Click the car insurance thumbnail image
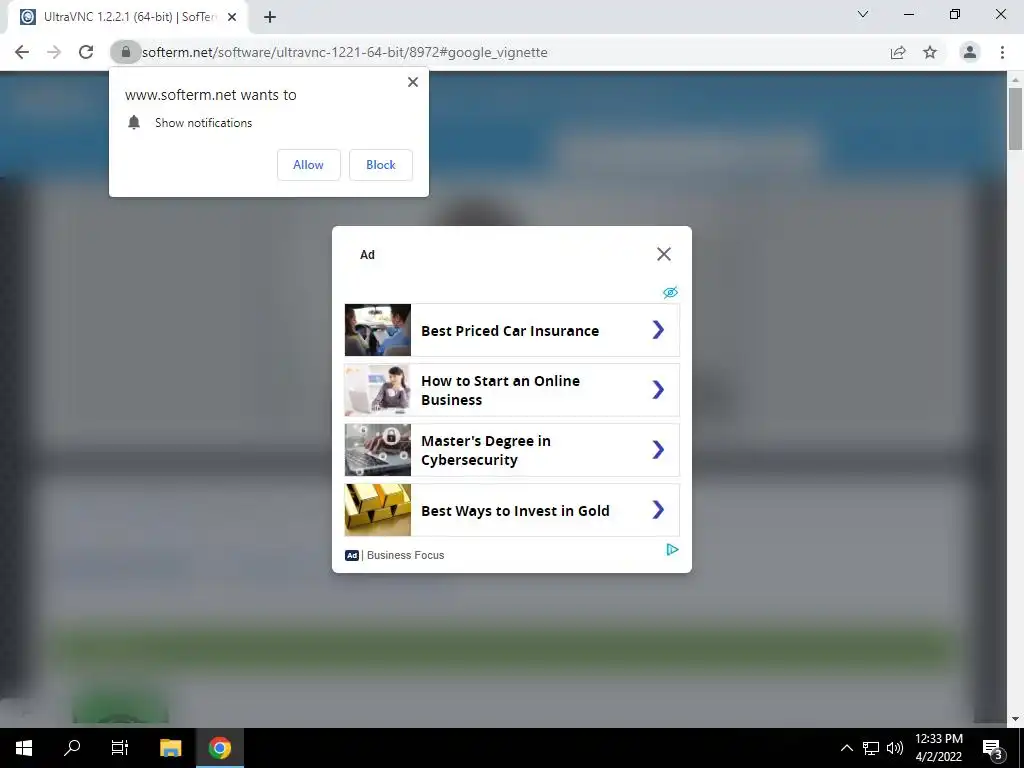1024x768 pixels. 377,330
